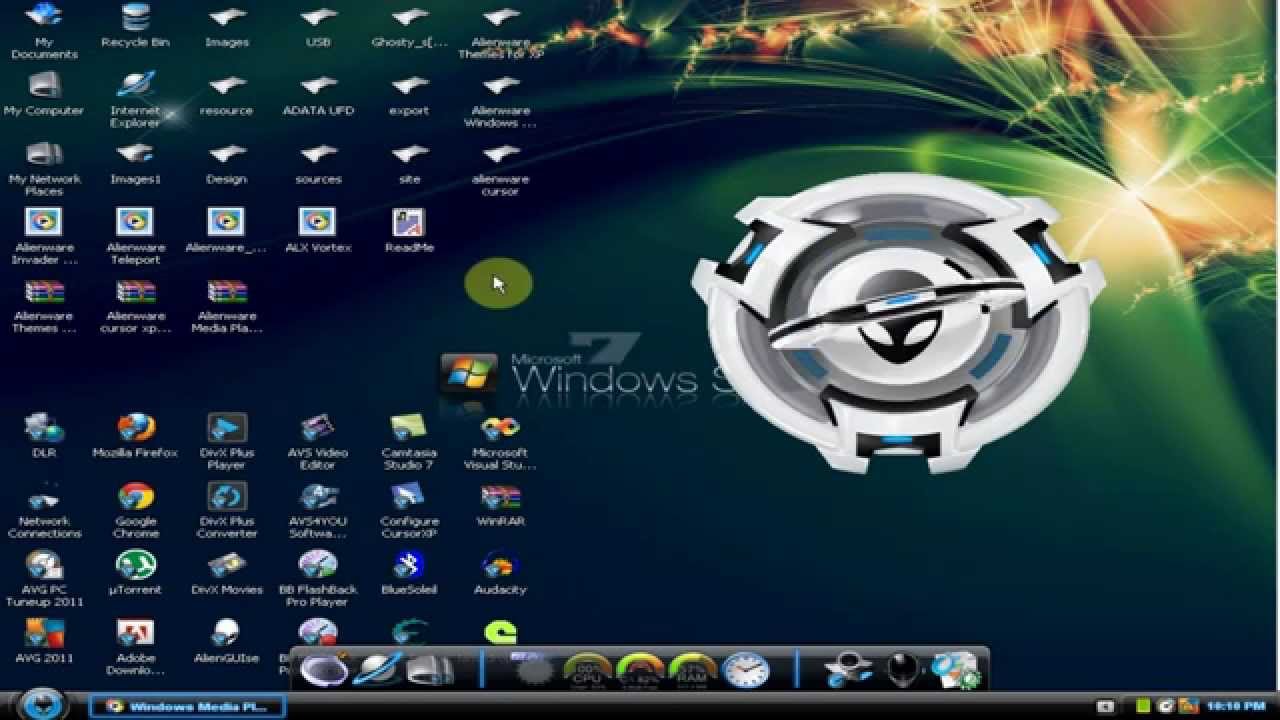Launch Google Chrome
The image size is (1280, 720).
(135, 510)
